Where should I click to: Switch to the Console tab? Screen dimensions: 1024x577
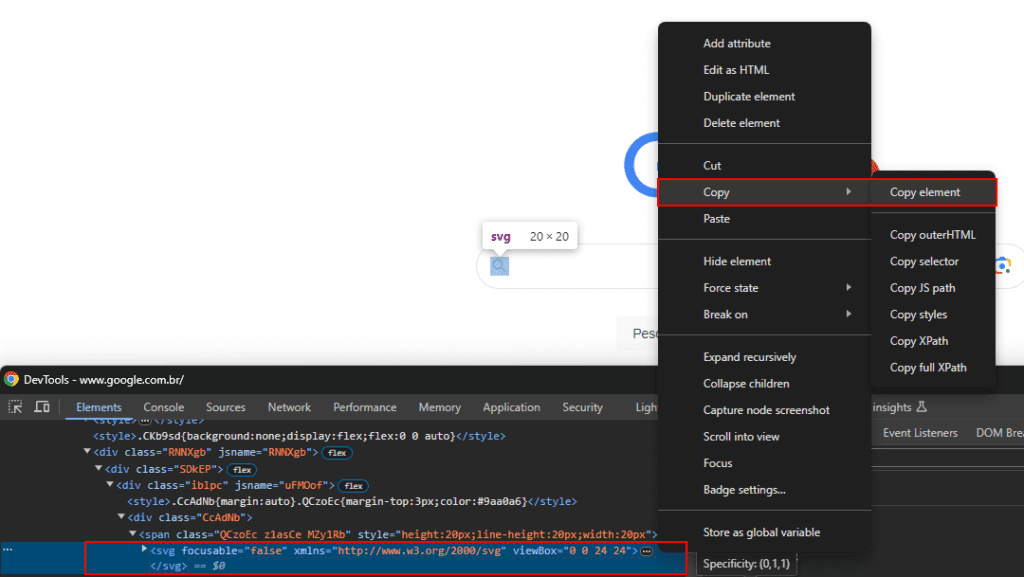click(x=163, y=407)
